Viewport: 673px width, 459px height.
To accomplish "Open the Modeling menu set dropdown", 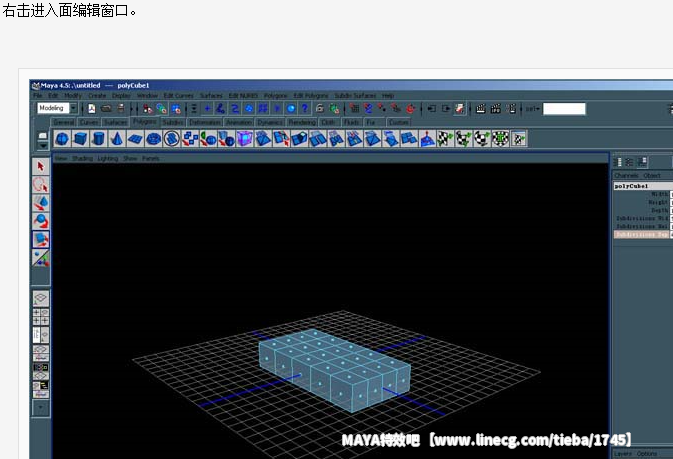I will (58, 108).
